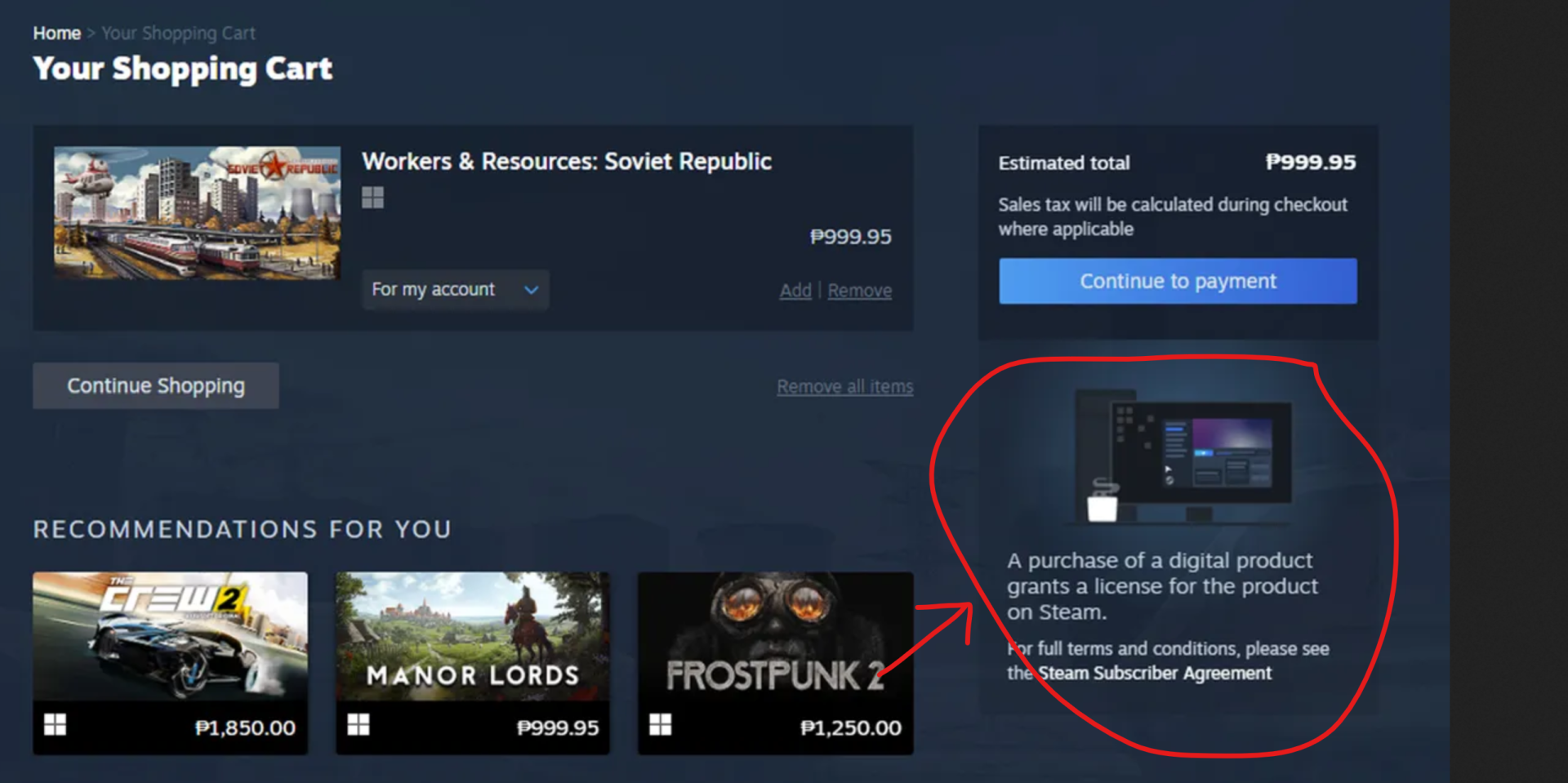Click the Workers & Resources: Soviet Republic title
Viewport: 1568px width, 783px height.
566,162
